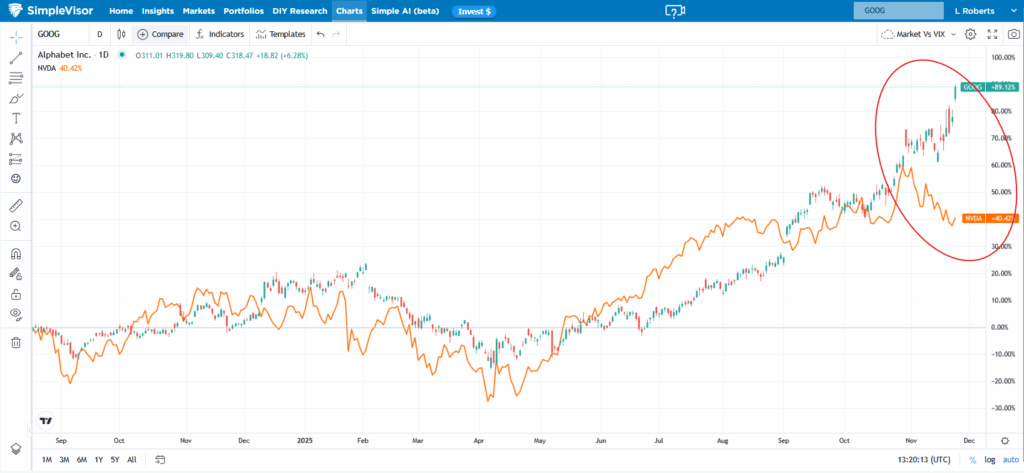Click the GOOG symbol search field
Viewport: 1024px width, 473px height.
coord(899,11)
